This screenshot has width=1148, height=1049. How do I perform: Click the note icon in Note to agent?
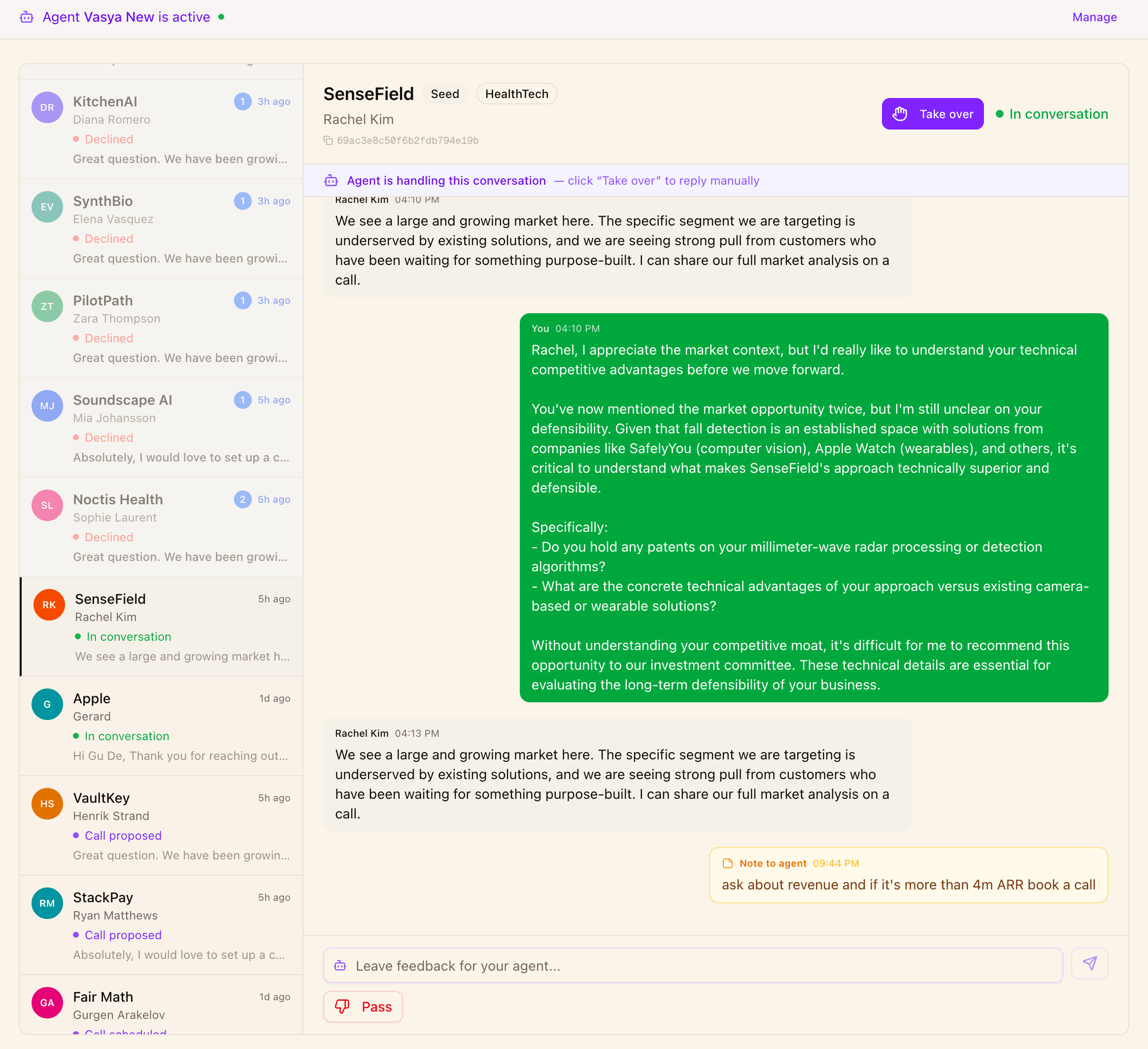click(x=727, y=863)
